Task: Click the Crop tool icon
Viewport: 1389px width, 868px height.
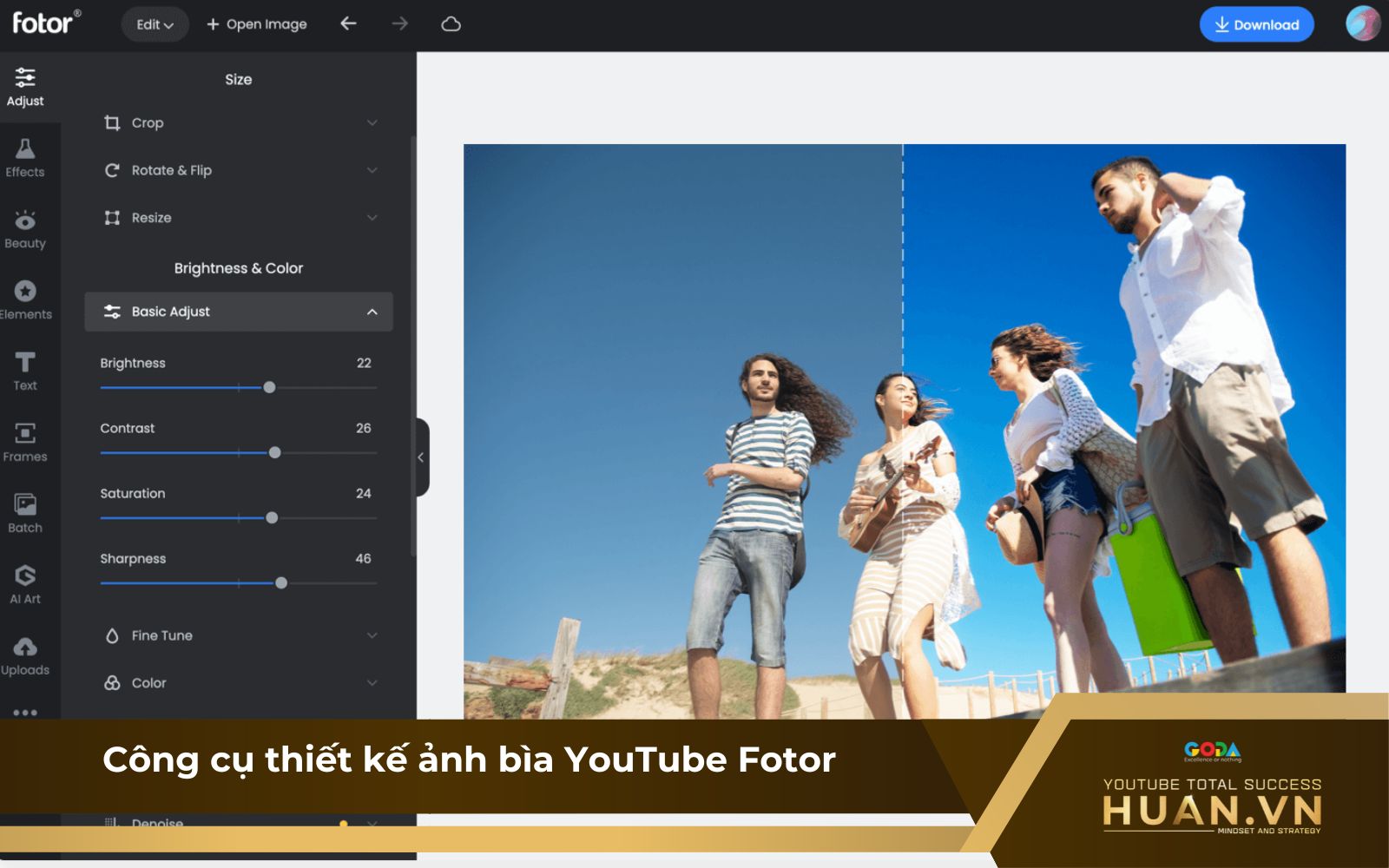Action: pos(112,122)
